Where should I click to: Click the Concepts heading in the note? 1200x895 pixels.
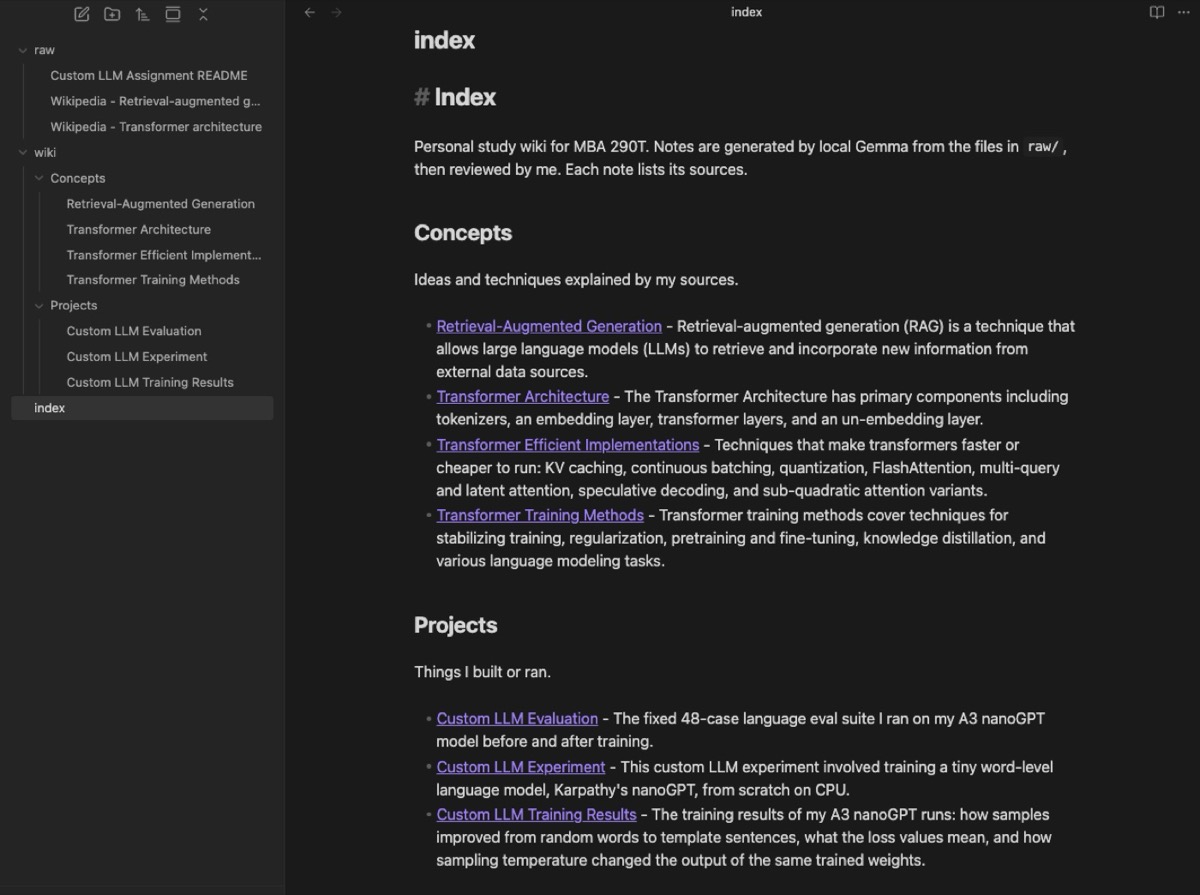click(x=463, y=233)
